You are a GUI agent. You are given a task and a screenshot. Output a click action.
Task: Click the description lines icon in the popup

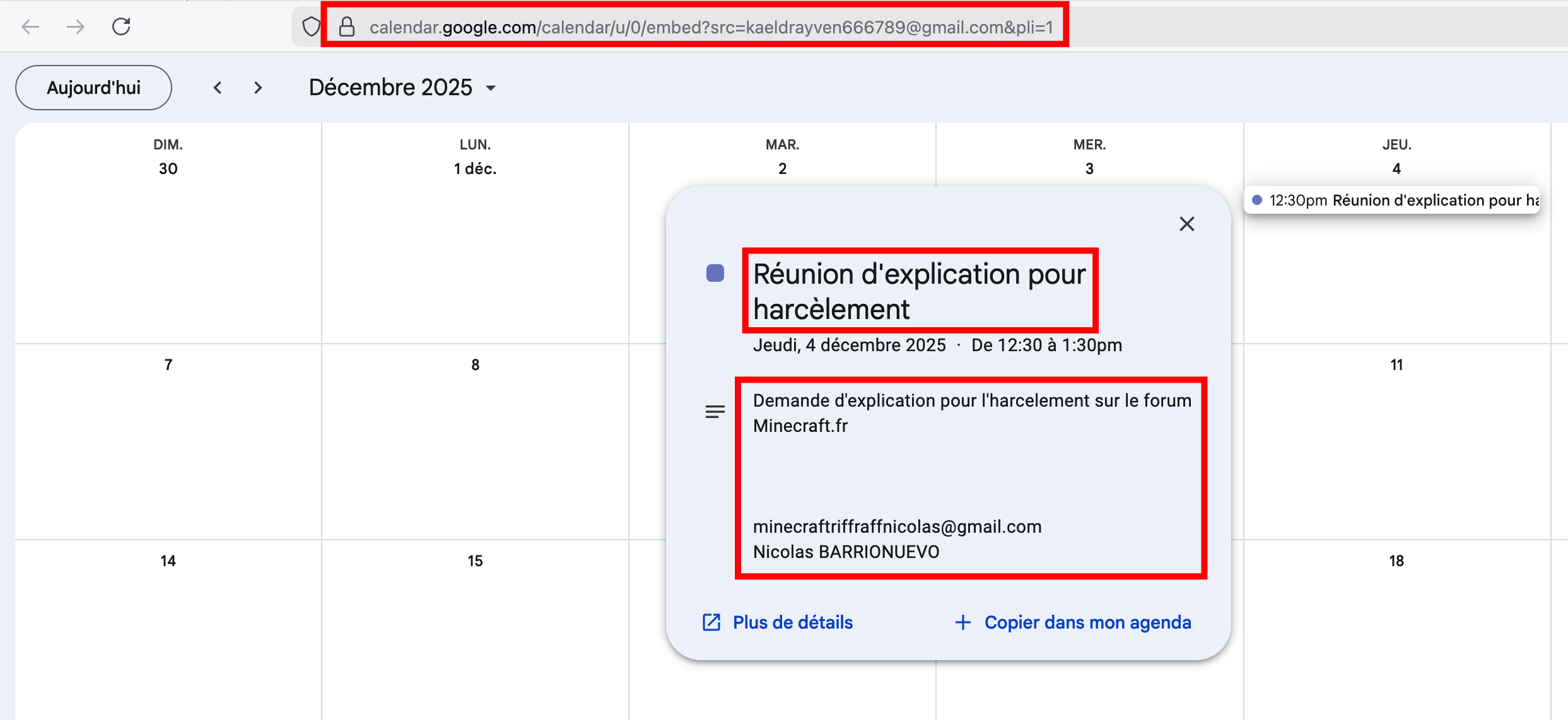coord(715,411)
